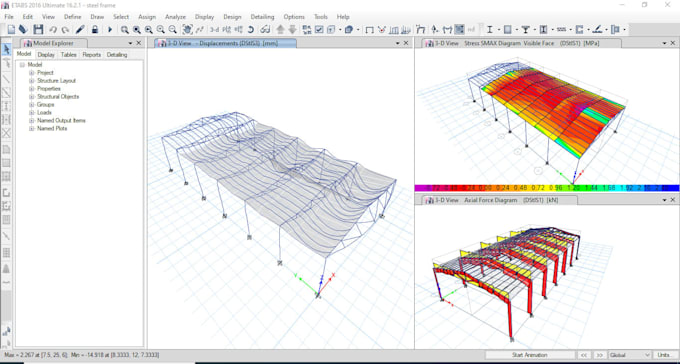Expand the Named Plots tree node

(x=32, y=128)
